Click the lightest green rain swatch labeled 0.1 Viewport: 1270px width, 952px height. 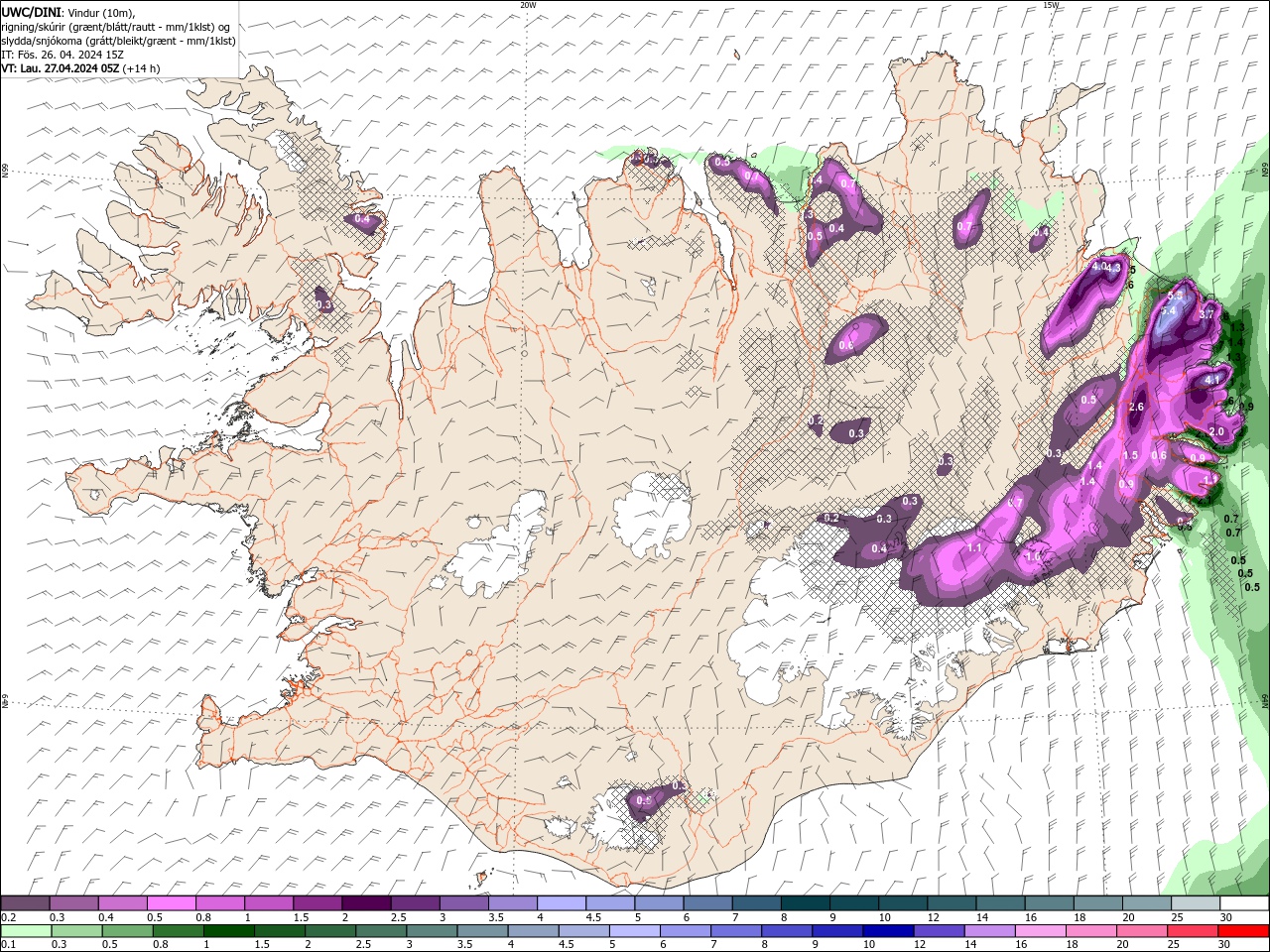[x=26, y=931]
